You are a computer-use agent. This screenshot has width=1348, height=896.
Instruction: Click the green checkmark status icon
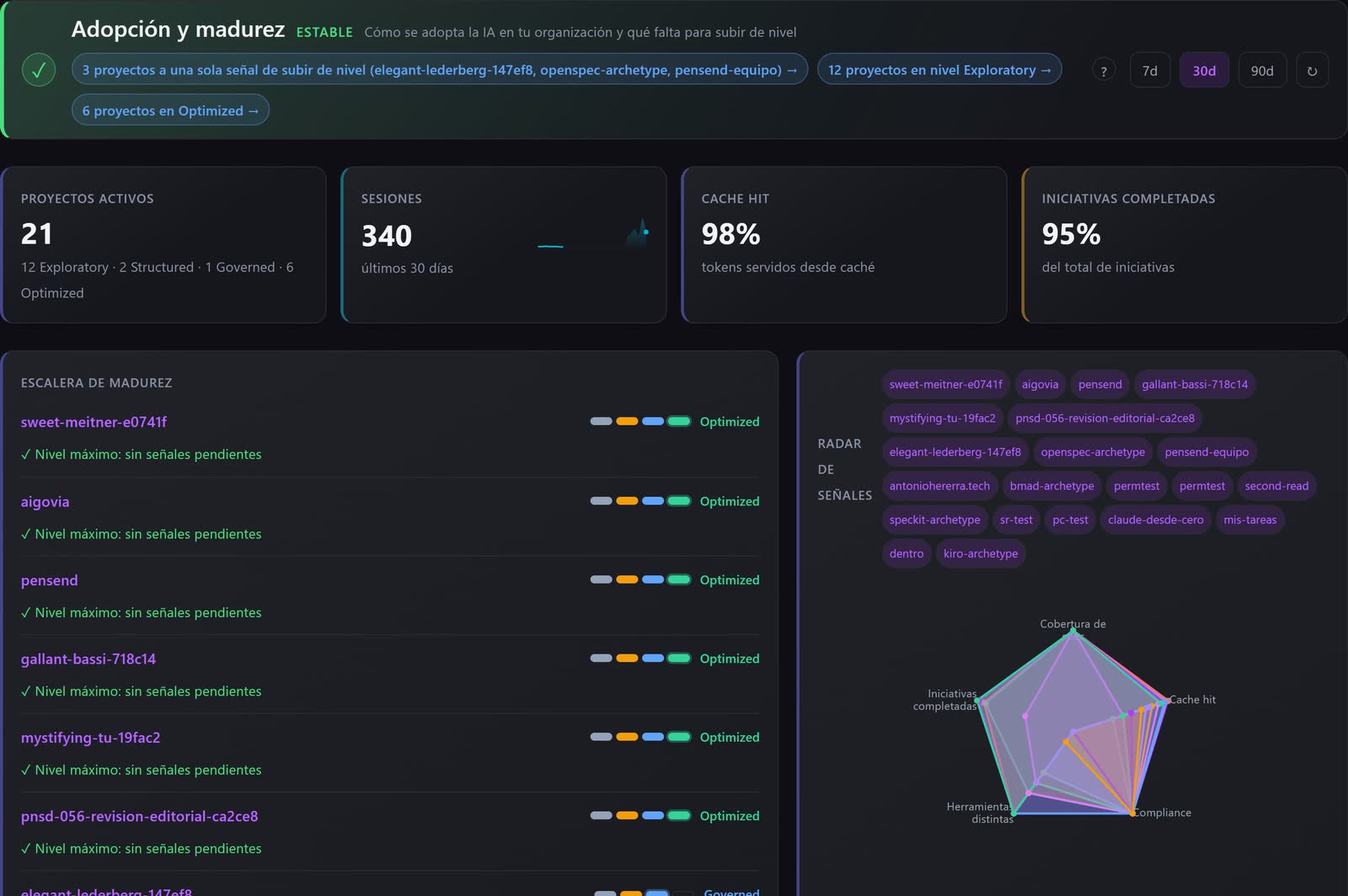[x=39, y=70]
